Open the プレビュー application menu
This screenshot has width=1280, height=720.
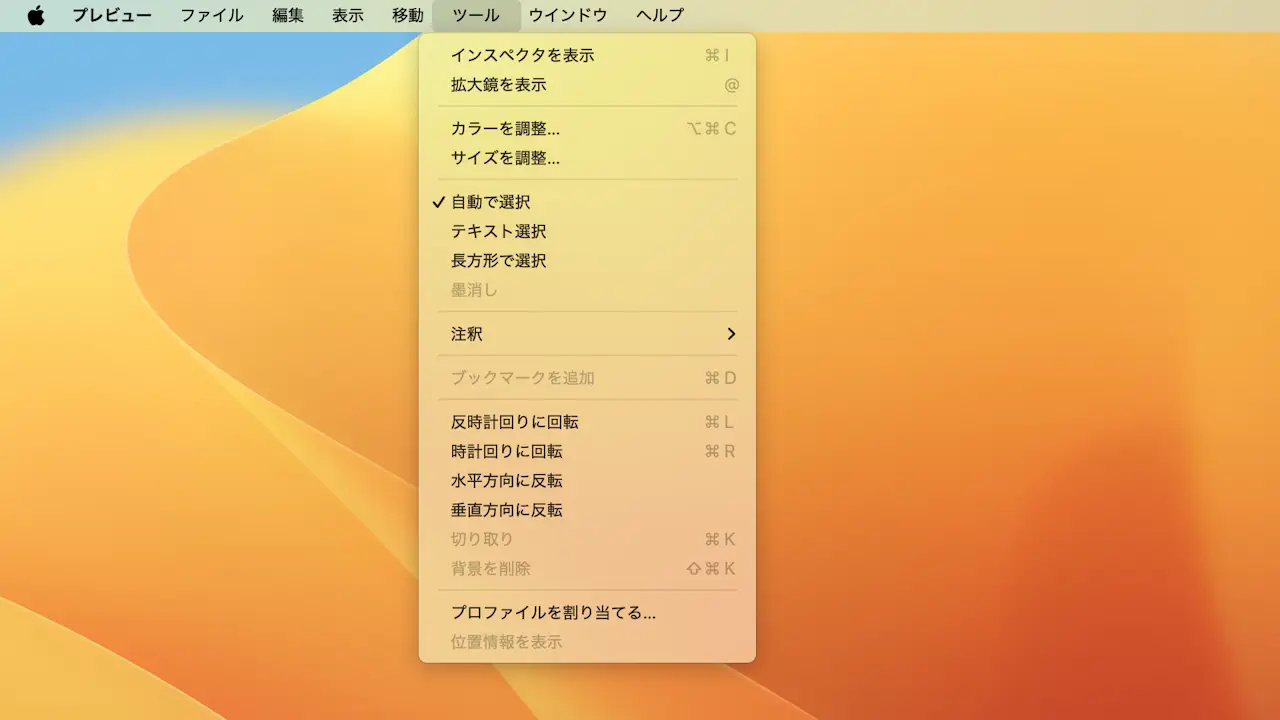click(112, 15)
